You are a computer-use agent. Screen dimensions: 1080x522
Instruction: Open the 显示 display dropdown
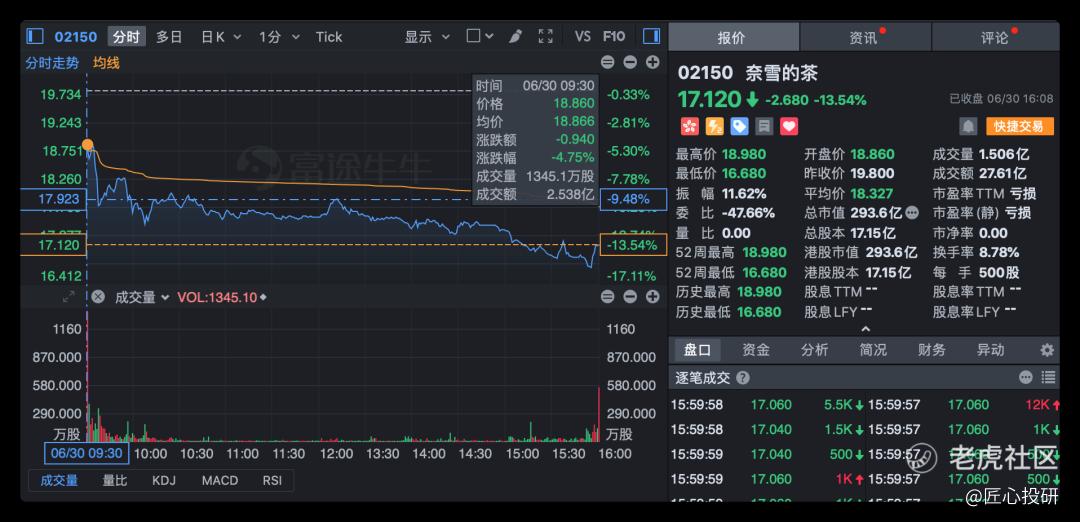tap(427, 36)
